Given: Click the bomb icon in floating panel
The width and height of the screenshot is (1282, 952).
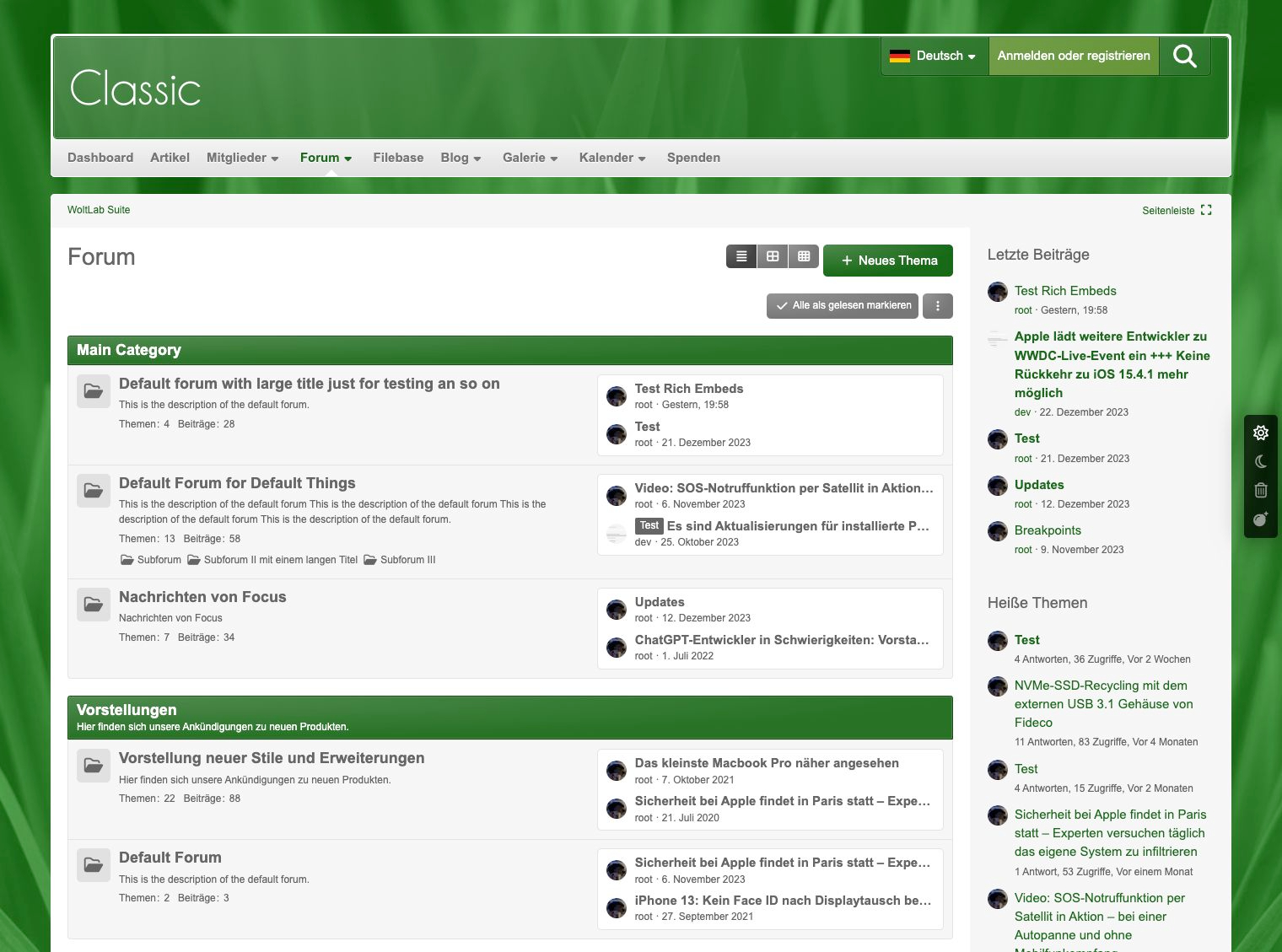Looking at the screenshot, I should coord(1261,519).
